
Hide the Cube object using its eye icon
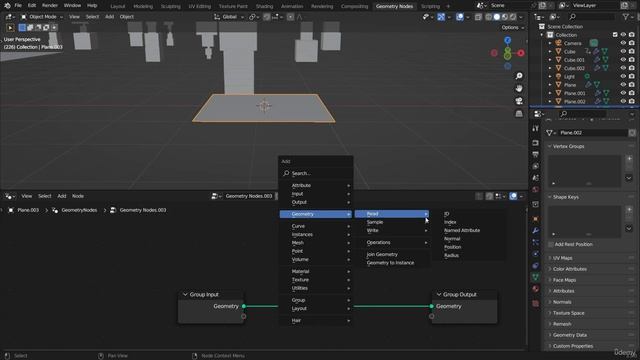click(623, 51)
